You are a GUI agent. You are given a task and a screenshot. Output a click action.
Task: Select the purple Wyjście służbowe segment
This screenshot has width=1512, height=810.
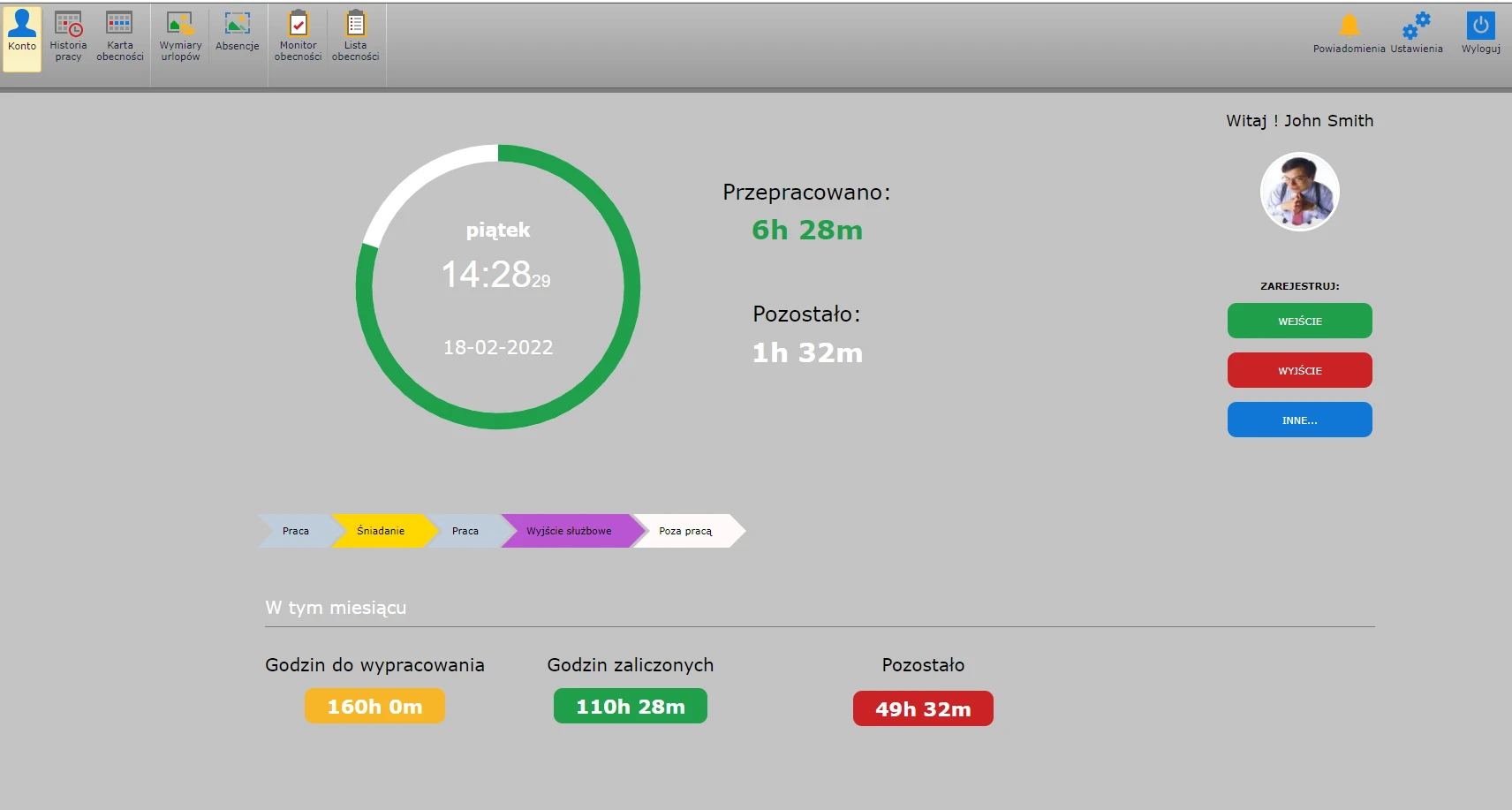pyautogui.click(x=569, y=531)
